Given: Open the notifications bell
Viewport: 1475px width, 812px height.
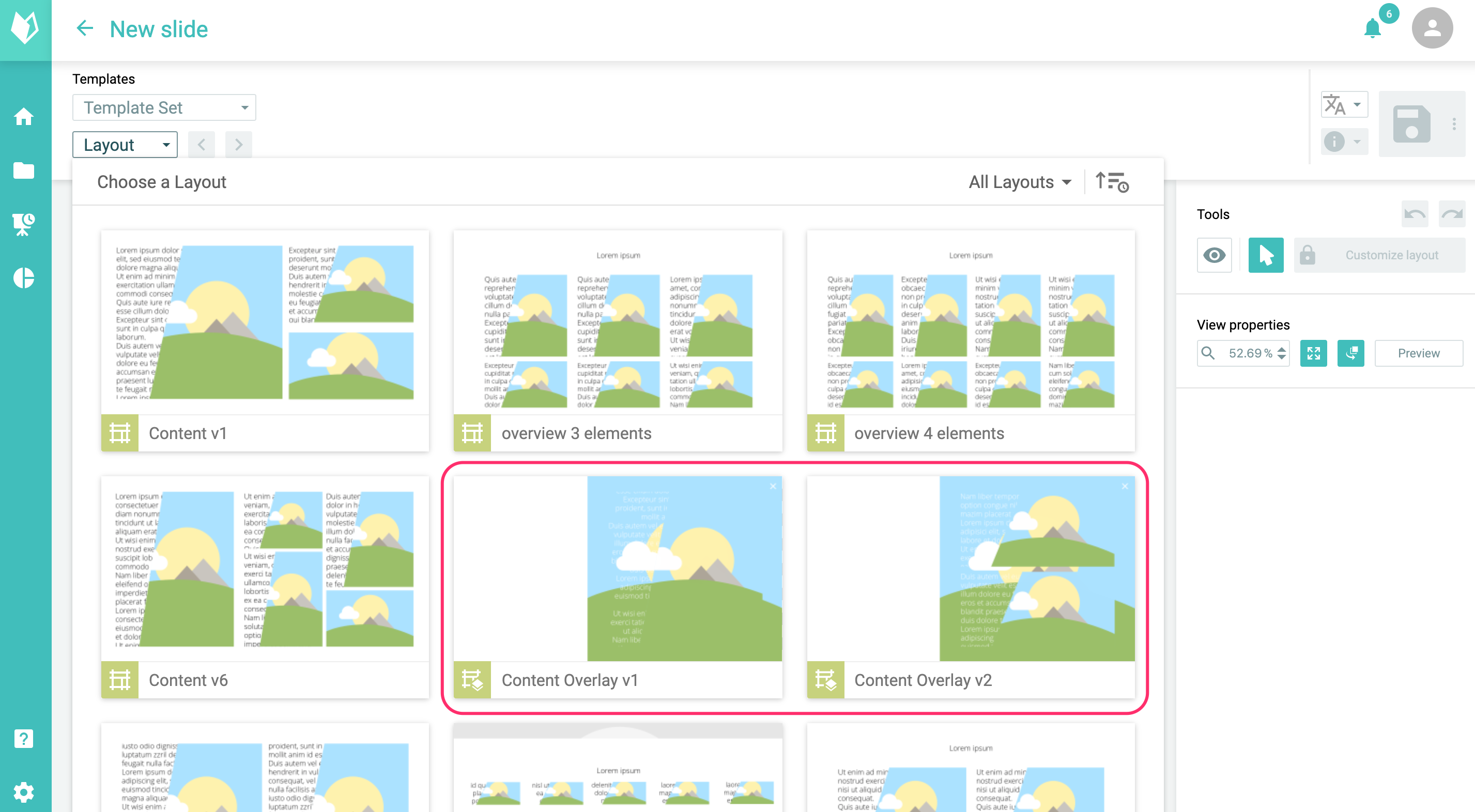Looking at the screenshot, I should click(1372, 28).
